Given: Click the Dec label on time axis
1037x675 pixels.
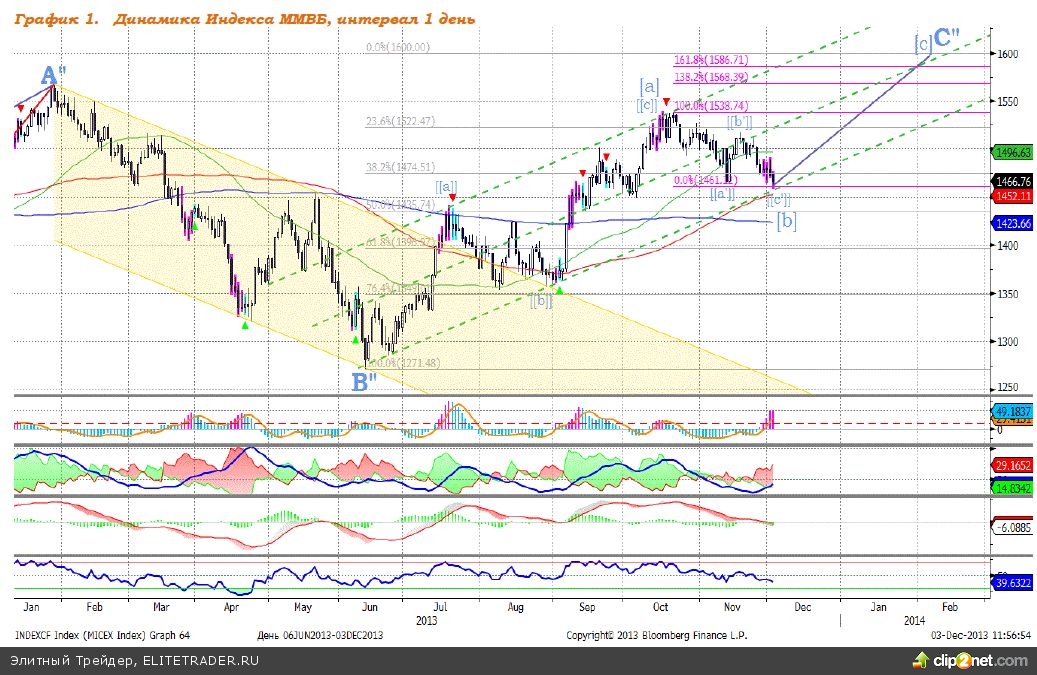Looking at the screenshot, I should coord(800,607).
